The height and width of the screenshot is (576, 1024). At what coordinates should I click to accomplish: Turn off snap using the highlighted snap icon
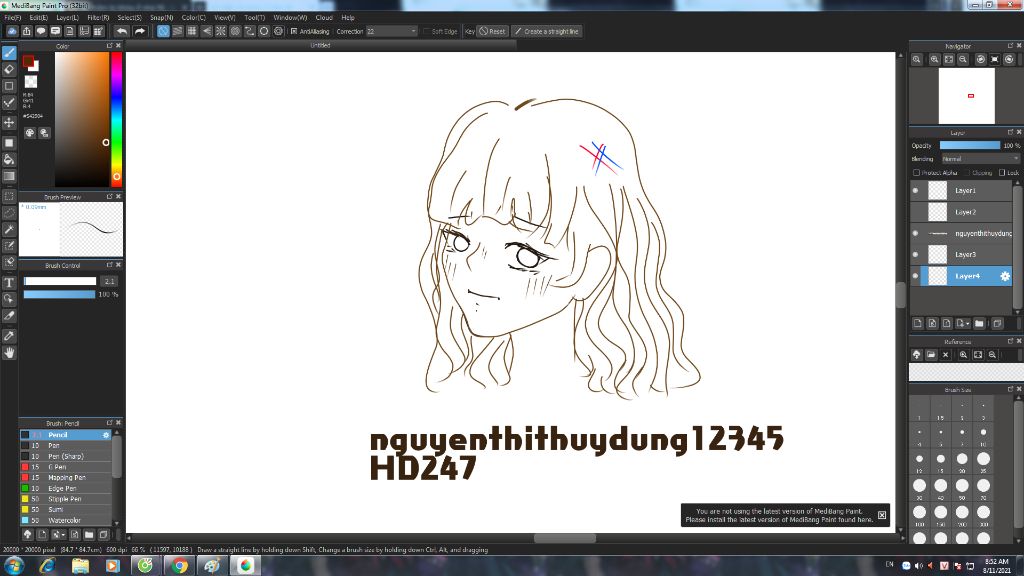coord(163,31)
